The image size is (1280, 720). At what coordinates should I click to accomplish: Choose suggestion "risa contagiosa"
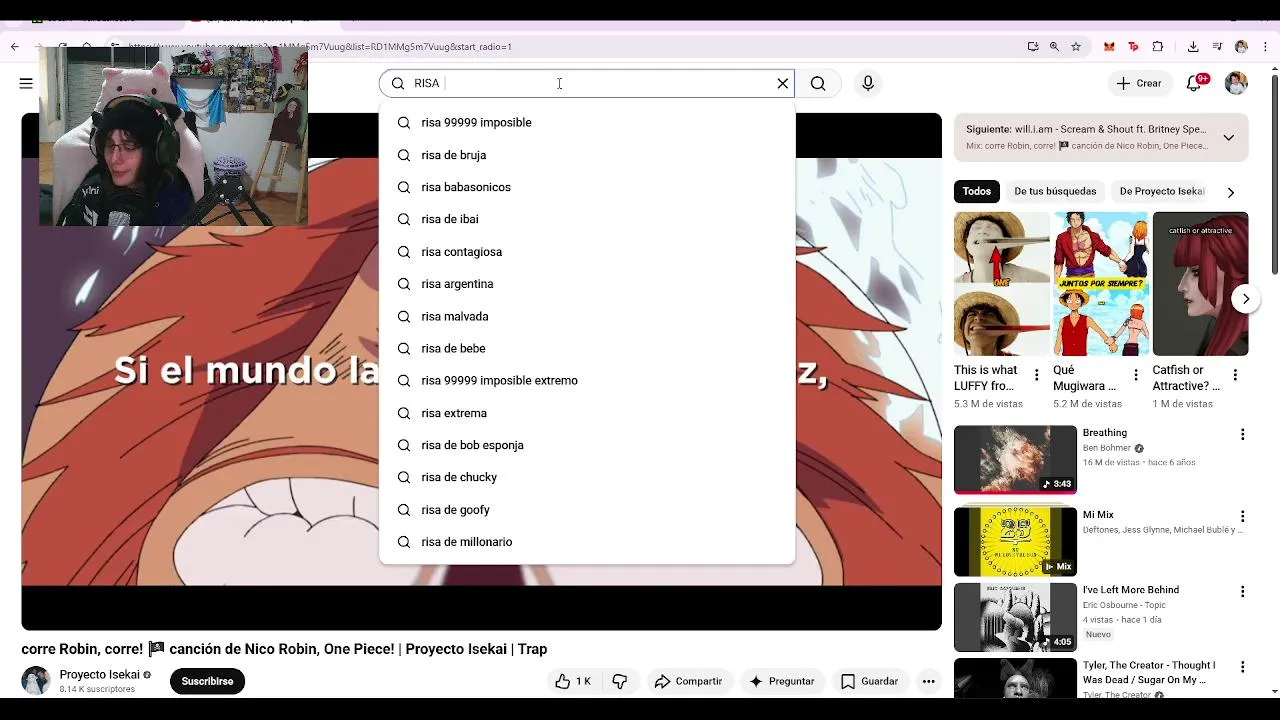tap(587, 252)
